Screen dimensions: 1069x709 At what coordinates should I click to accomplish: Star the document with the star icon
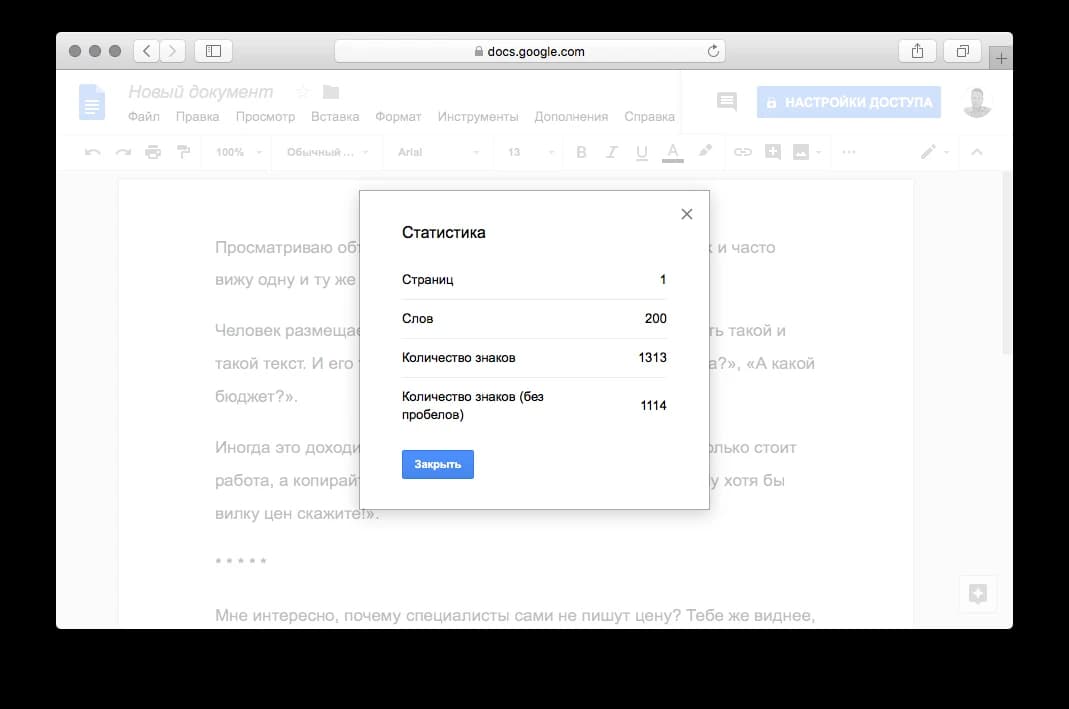coord(303,92)
